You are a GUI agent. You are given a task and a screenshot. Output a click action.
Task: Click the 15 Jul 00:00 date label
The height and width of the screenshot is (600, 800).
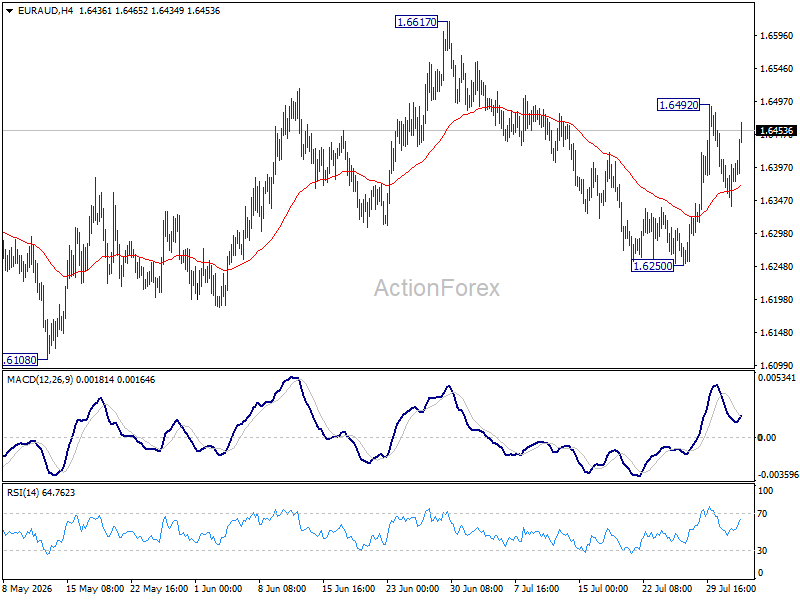pos(603,589)
